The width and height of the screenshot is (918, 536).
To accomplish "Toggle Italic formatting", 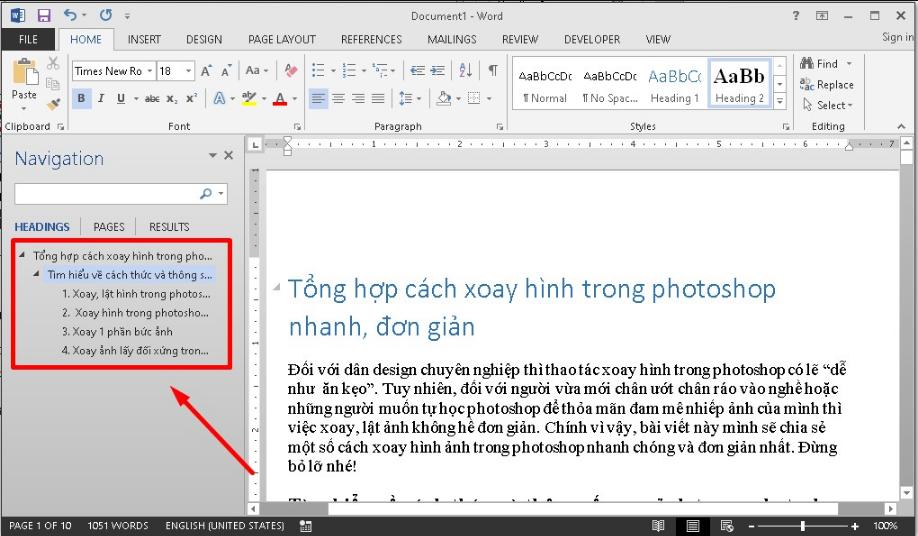I will coord(102,99).
